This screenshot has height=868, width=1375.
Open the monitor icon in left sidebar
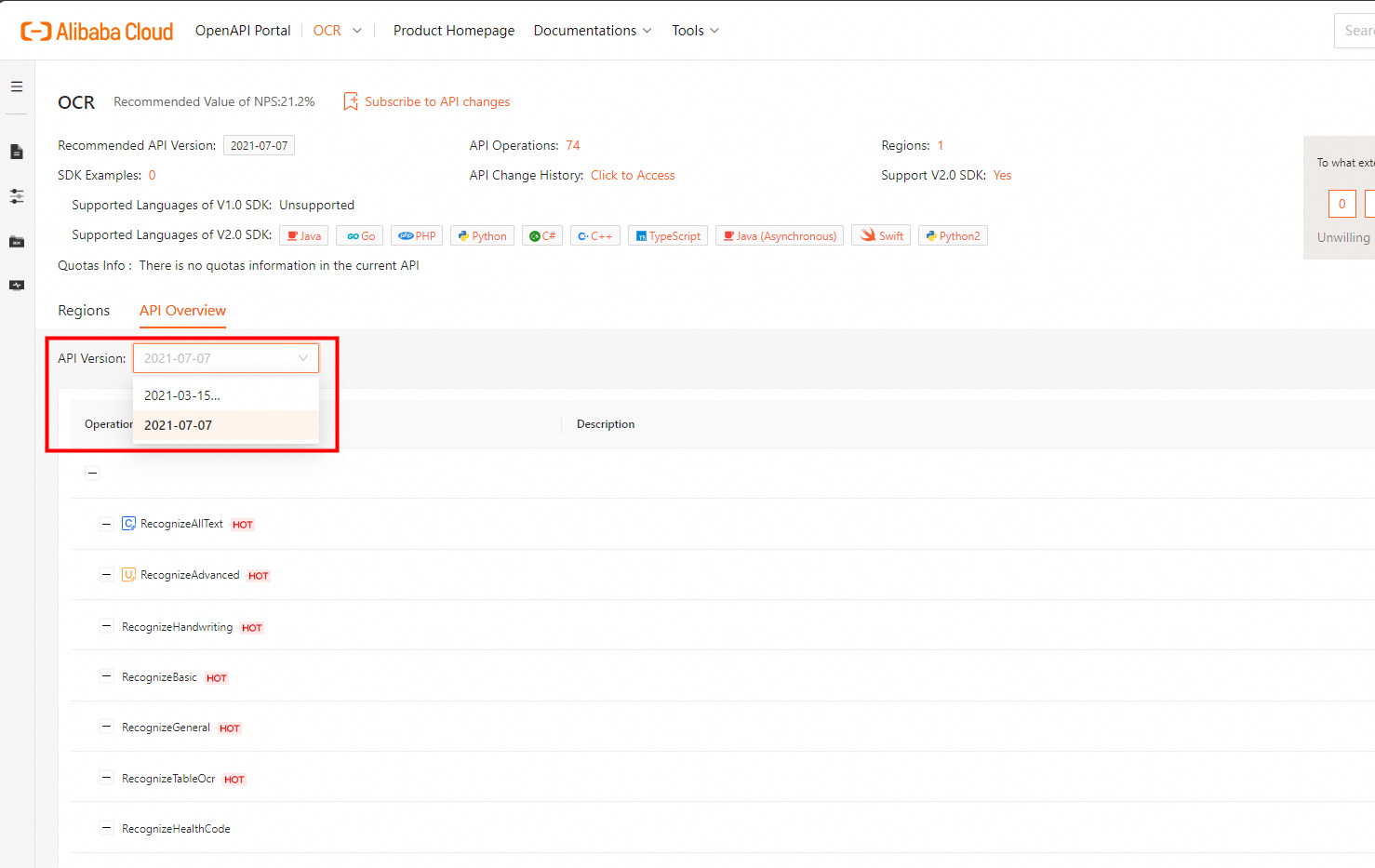pyautogui.click(x=17, y=286)
